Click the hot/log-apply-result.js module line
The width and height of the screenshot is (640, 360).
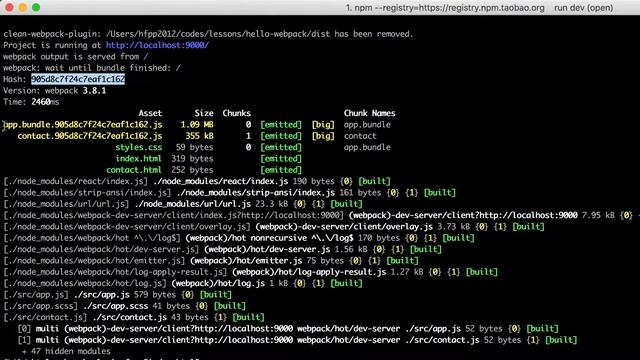click(251, 272)
